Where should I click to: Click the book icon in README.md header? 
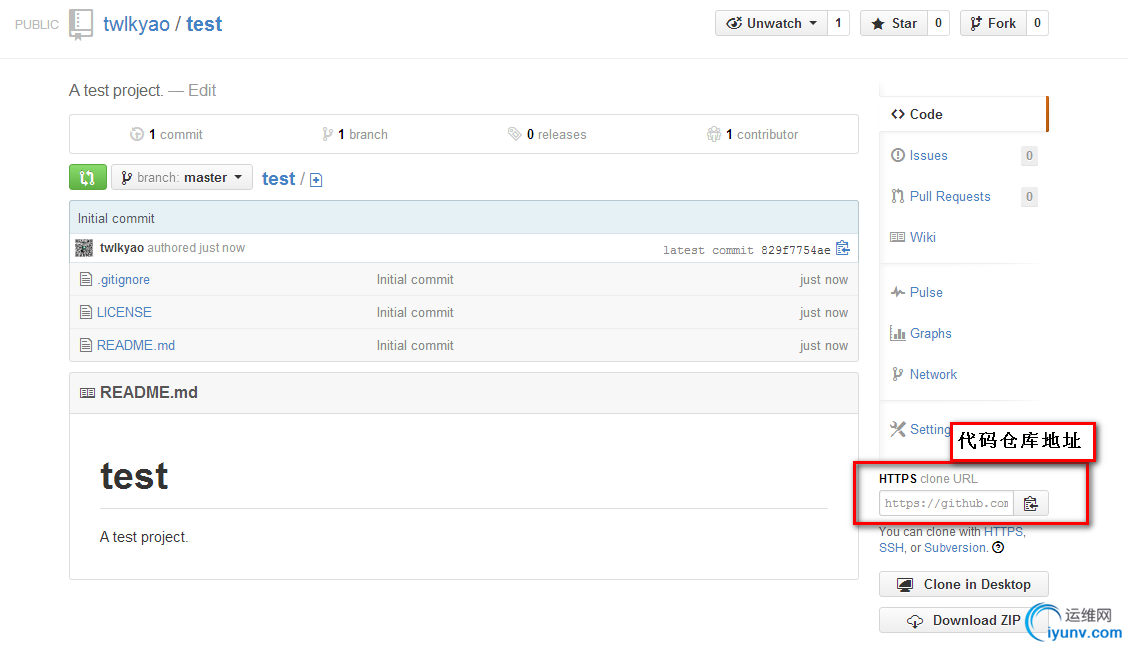(x=87, y=393)
